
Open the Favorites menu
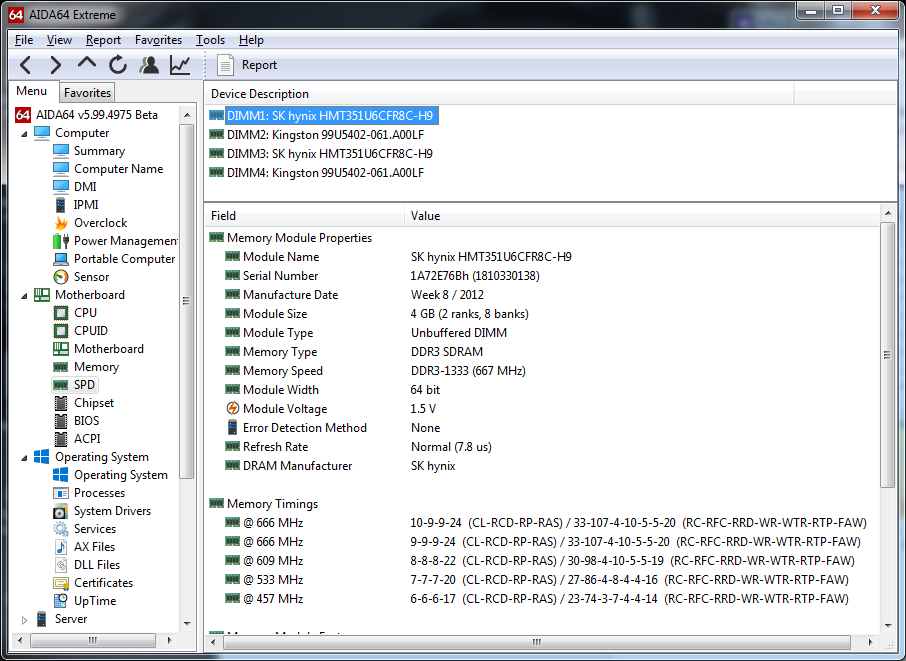tap(158, 40)
